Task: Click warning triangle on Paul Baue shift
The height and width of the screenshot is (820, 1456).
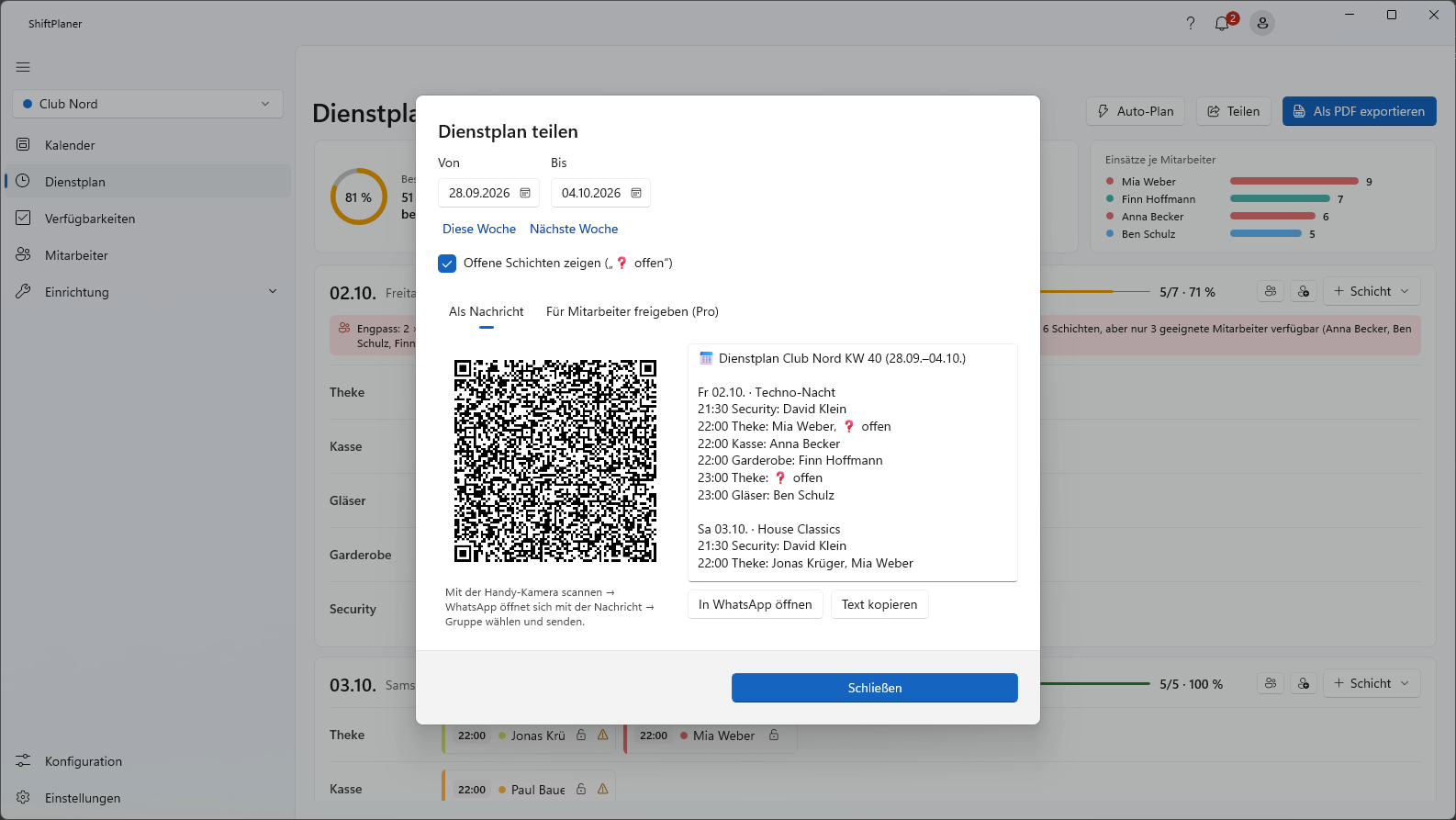Action: point(603,789)
